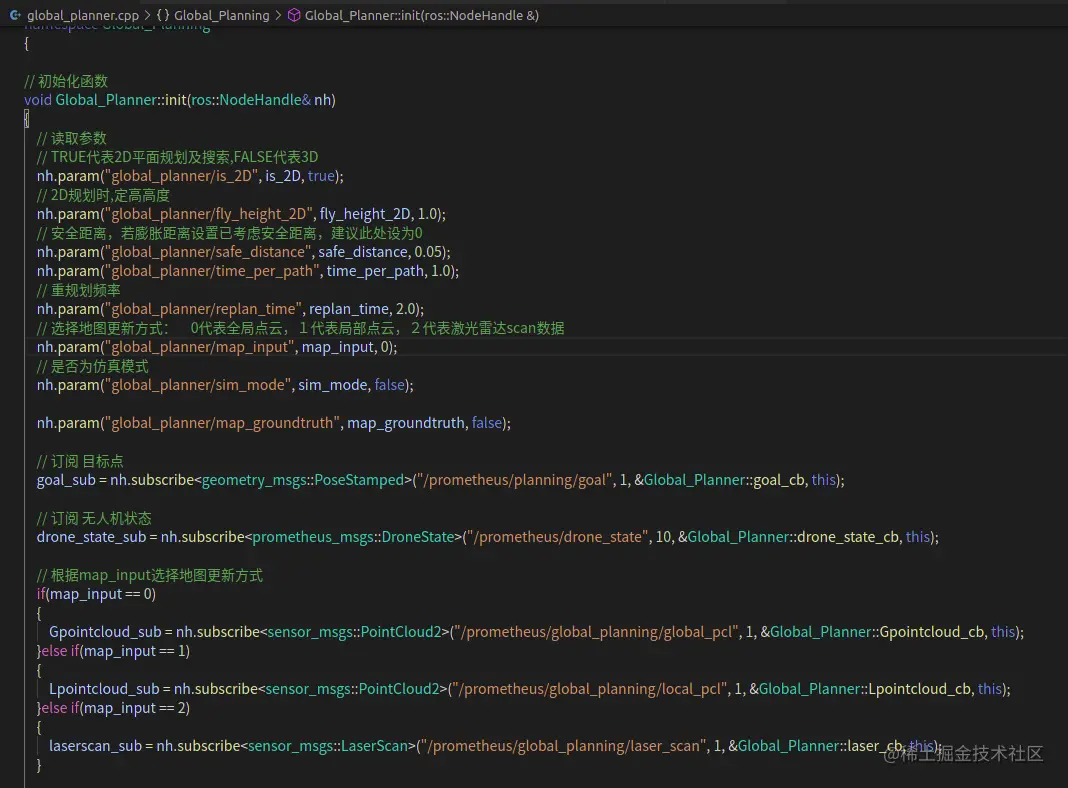
Task: Click the string "/prometheus/drone_state"
Action: 558,537
